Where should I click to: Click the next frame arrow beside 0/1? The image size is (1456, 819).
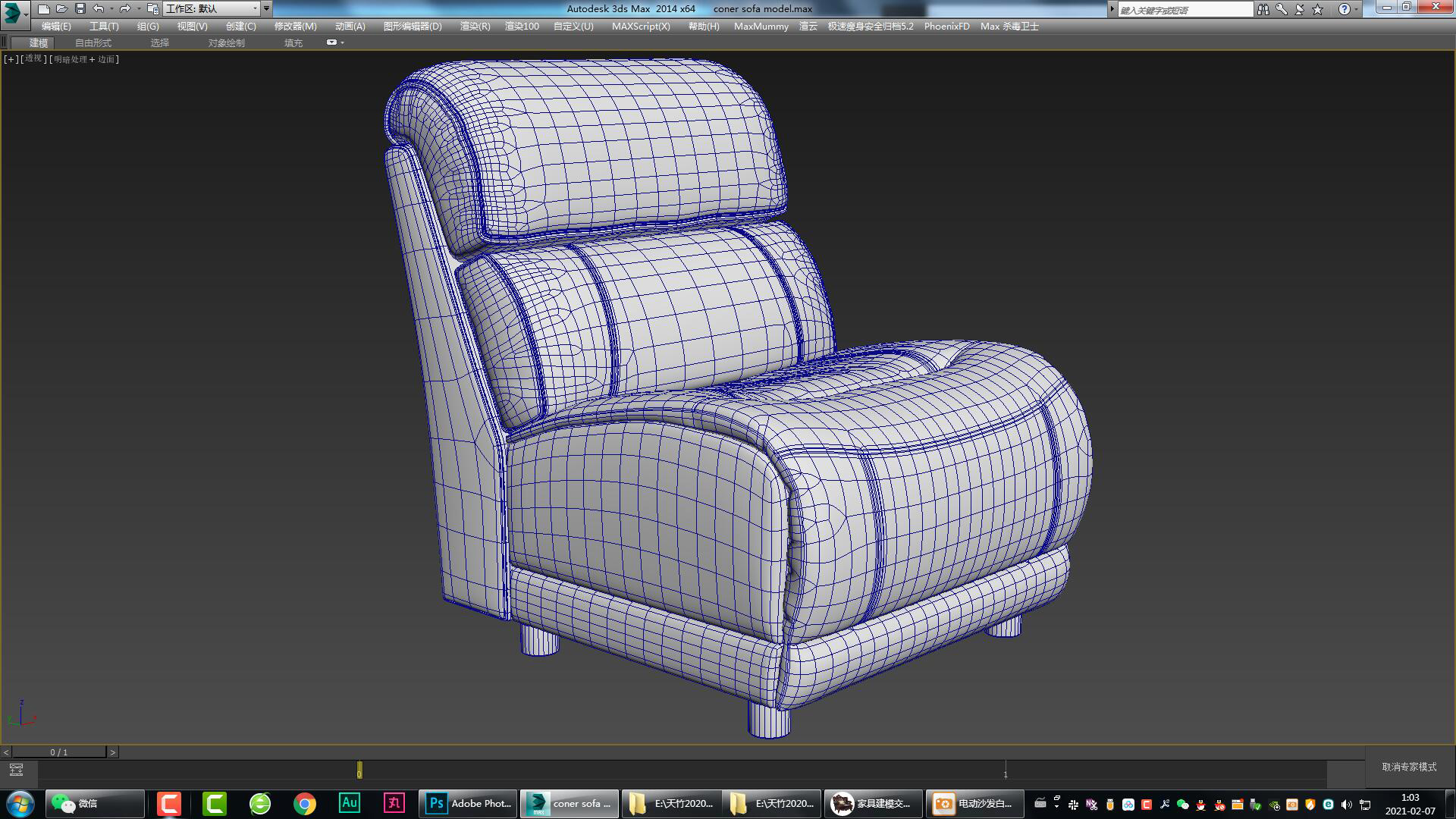coord(114,752)
